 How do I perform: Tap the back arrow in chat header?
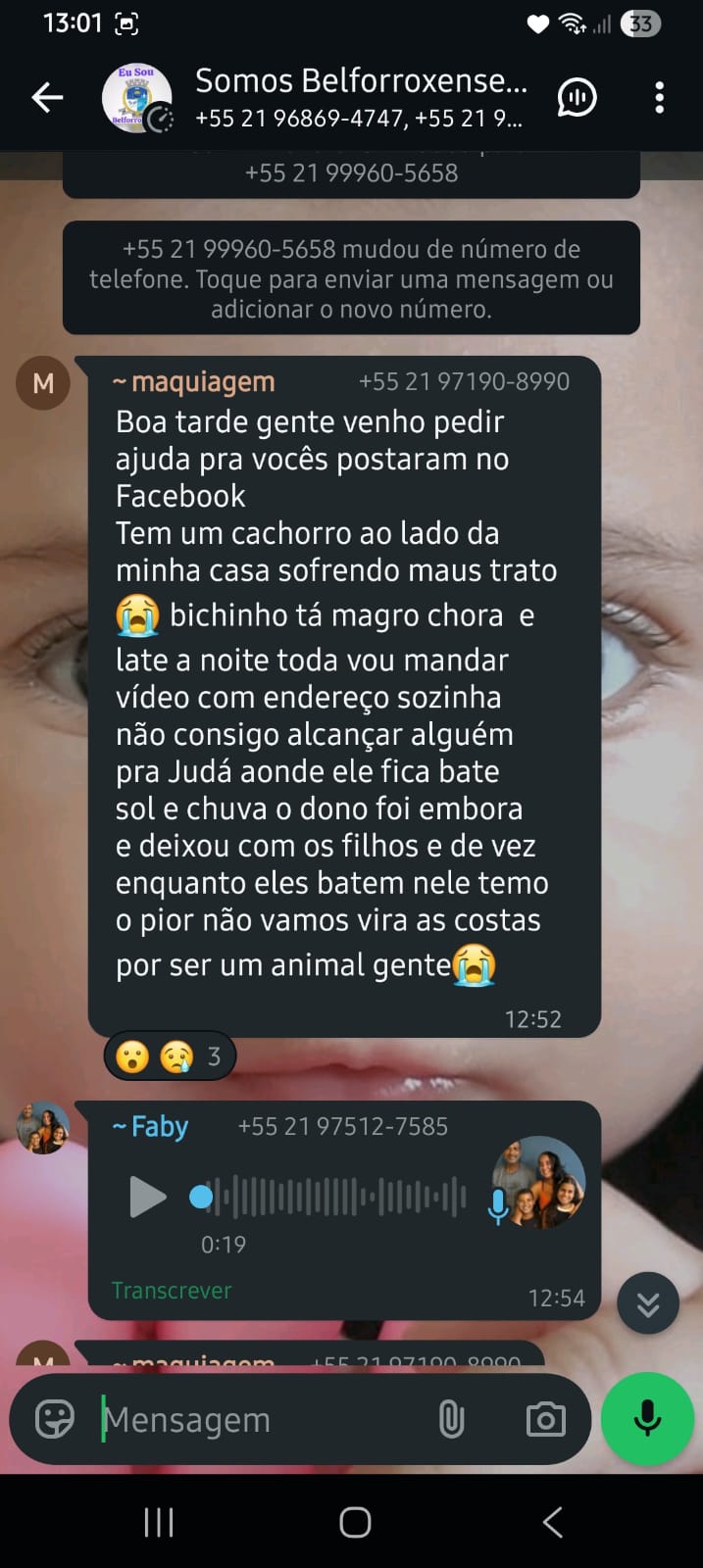coord(47,97)
